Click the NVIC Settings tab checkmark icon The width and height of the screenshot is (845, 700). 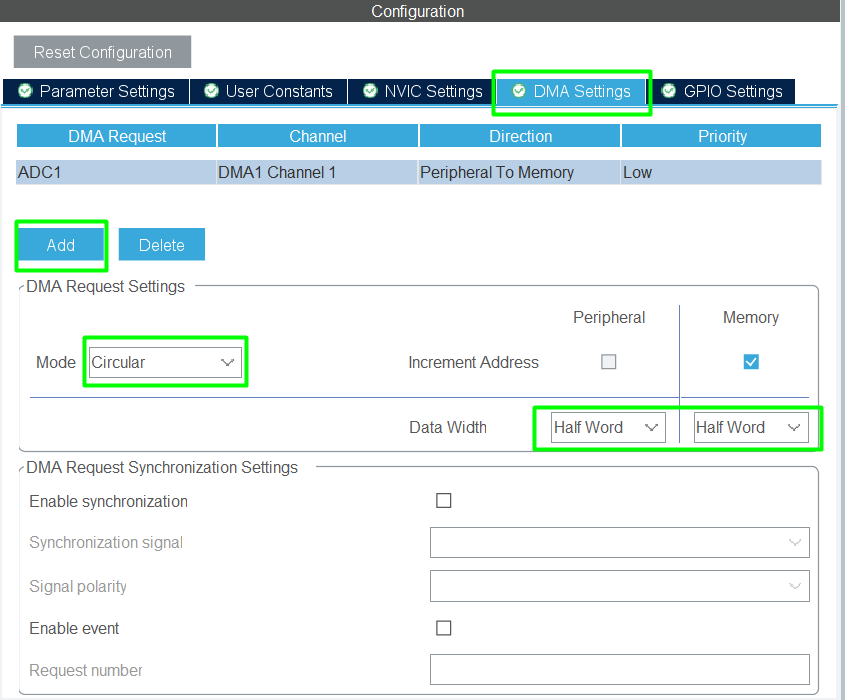tap(370, 91)
